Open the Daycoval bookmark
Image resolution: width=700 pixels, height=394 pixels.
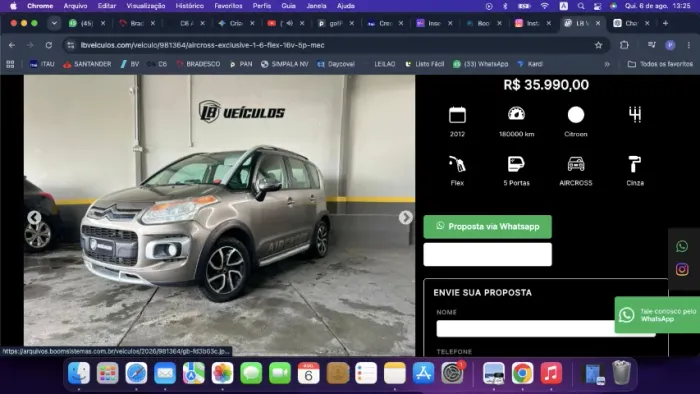336,64
